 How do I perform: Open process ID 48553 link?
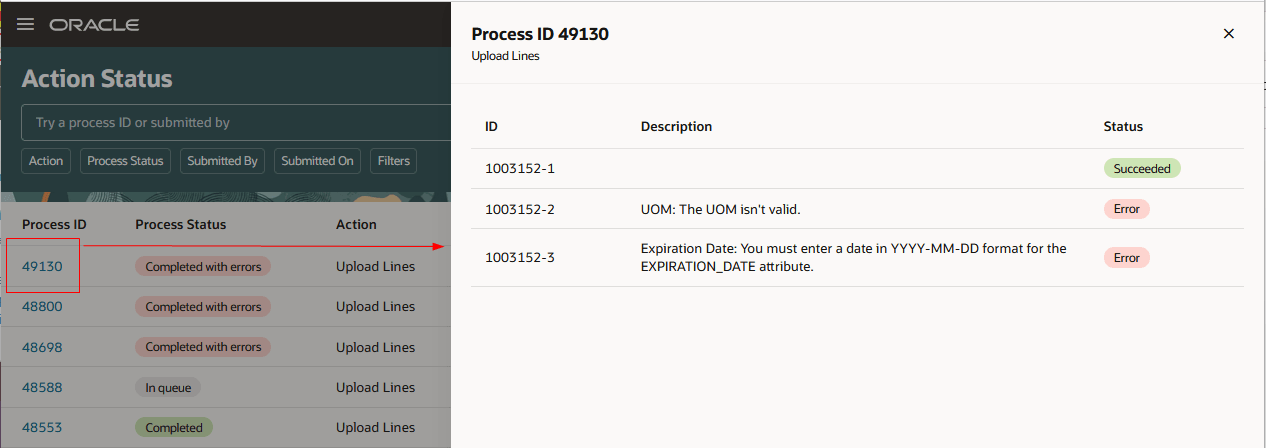[x=42, y=427]
